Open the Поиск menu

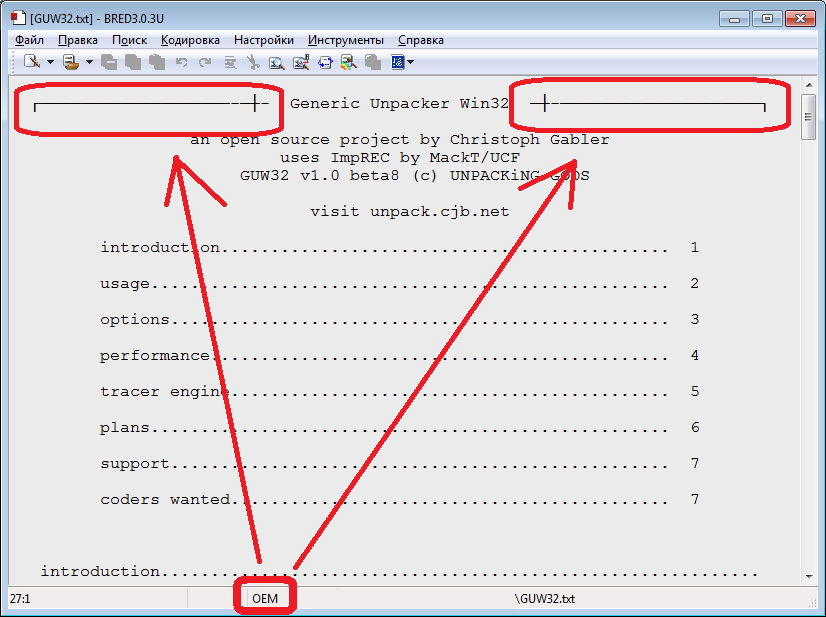[x=129, y=40]
